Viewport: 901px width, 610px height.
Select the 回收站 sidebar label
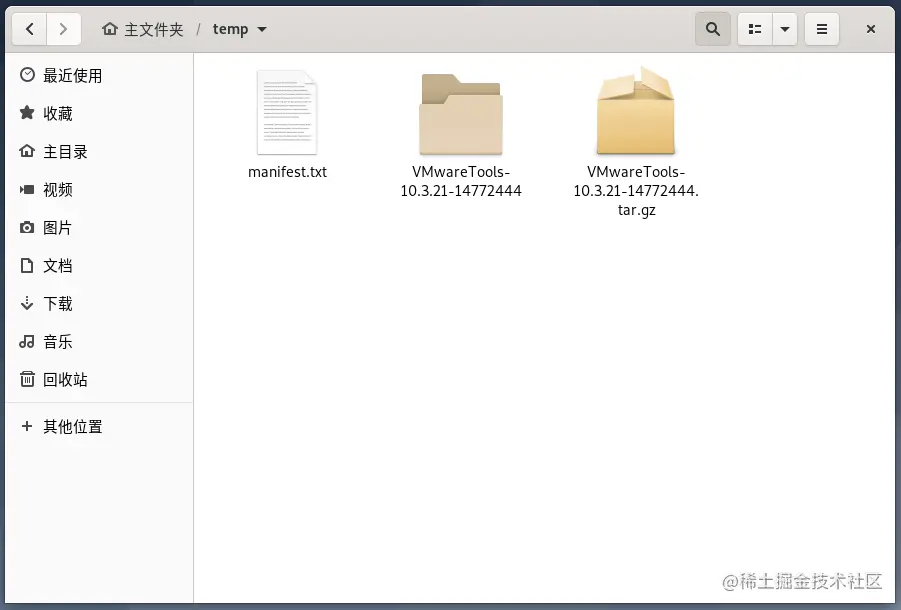(x=66, y=380)
